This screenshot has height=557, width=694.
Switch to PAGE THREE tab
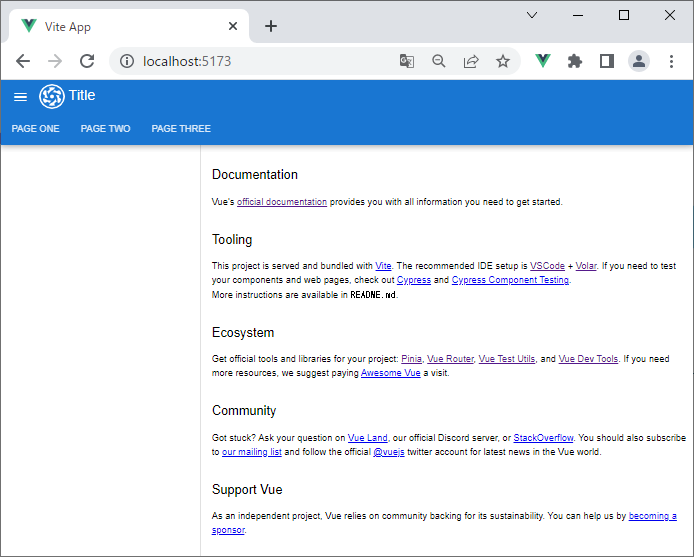point(181,128)
